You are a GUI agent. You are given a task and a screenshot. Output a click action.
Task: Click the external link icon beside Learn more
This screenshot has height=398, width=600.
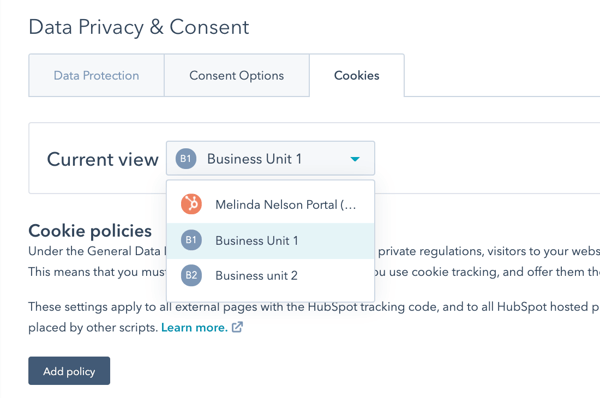tap(237, 327)
